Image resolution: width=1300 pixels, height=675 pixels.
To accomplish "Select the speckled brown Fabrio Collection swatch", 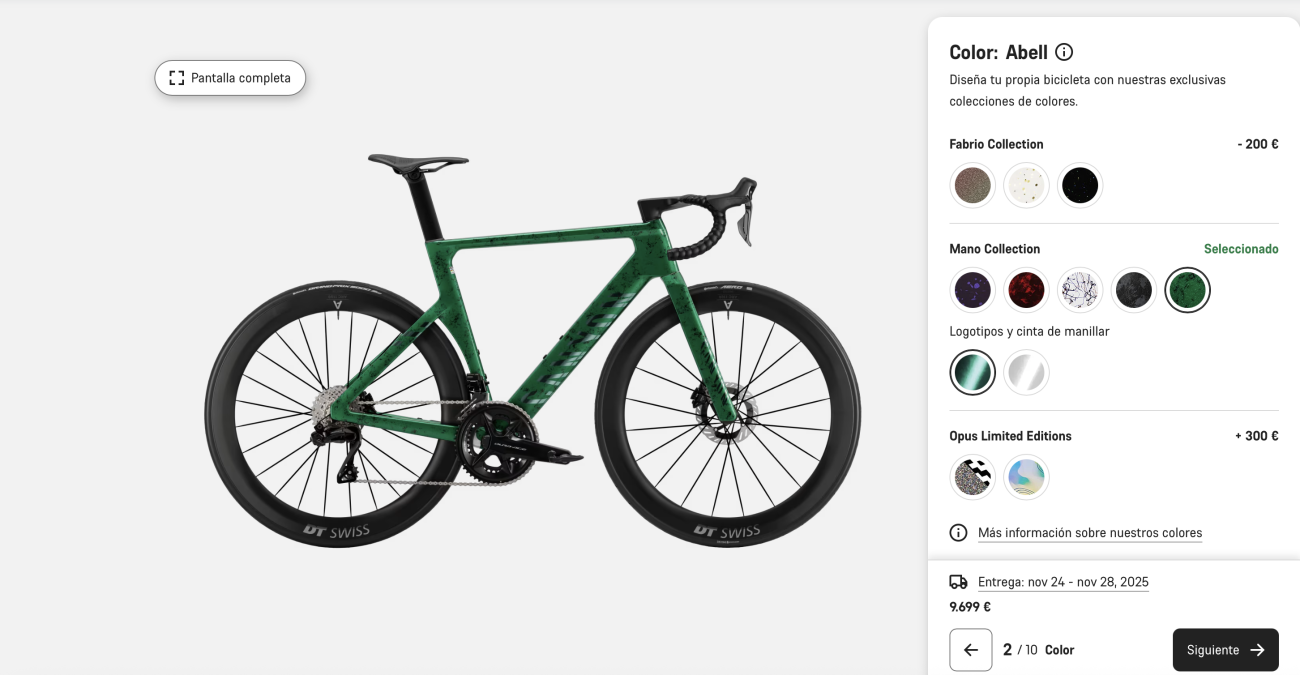I will coord(972,185).
